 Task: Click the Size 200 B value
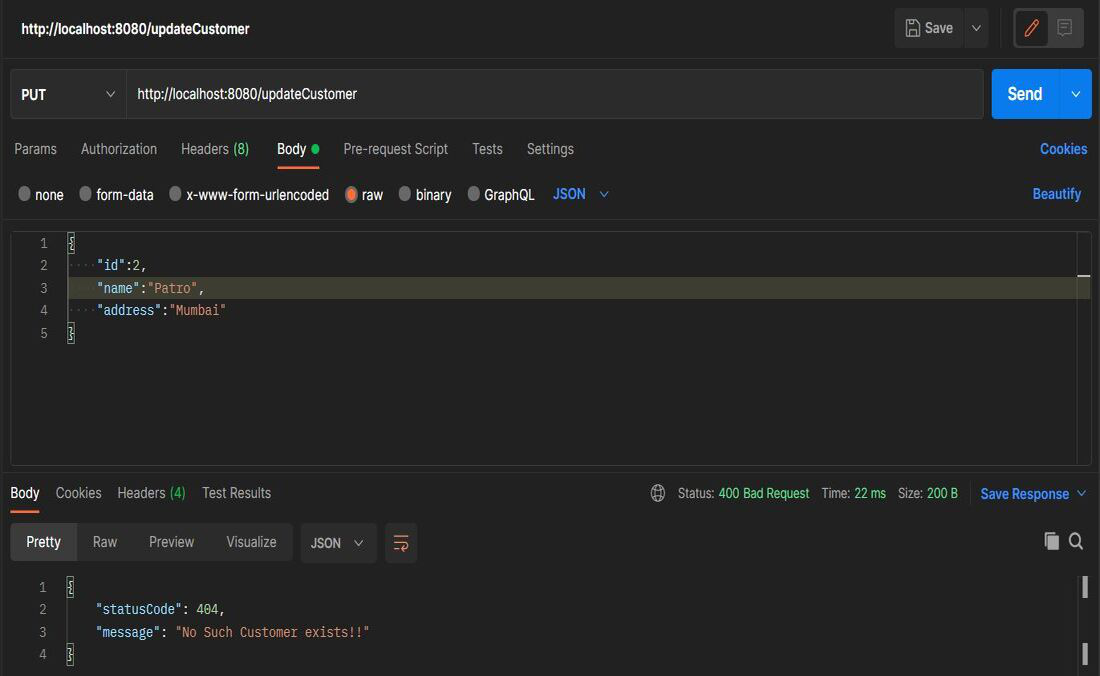(942, 493)
